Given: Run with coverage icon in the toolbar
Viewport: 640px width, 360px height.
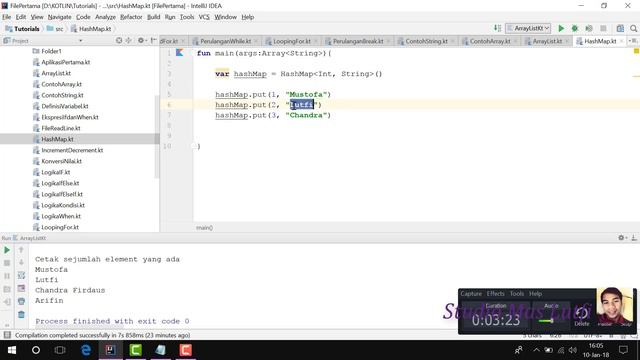Looking at the screenshot, I should [589, 28].
